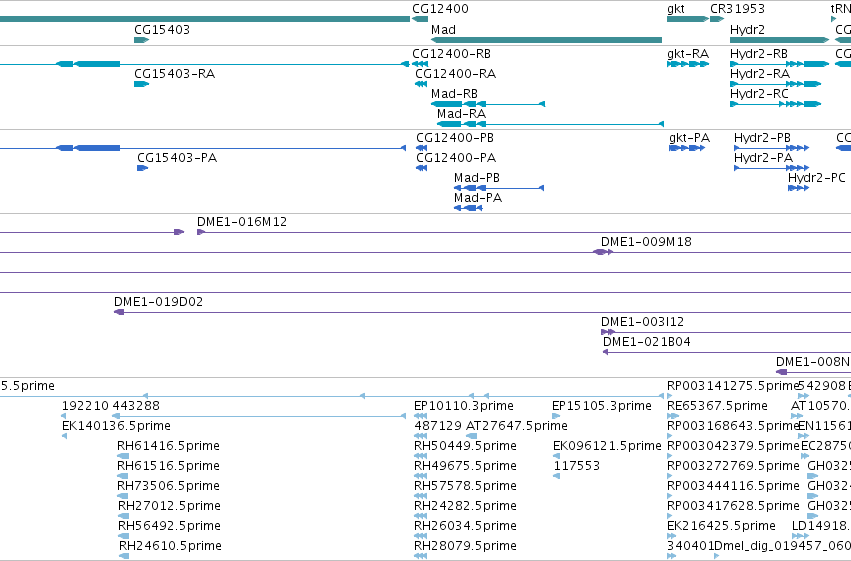Select EST RP003272769.5prime label
The width and height of the screenshot is (851, 561).
coord(733,466)
